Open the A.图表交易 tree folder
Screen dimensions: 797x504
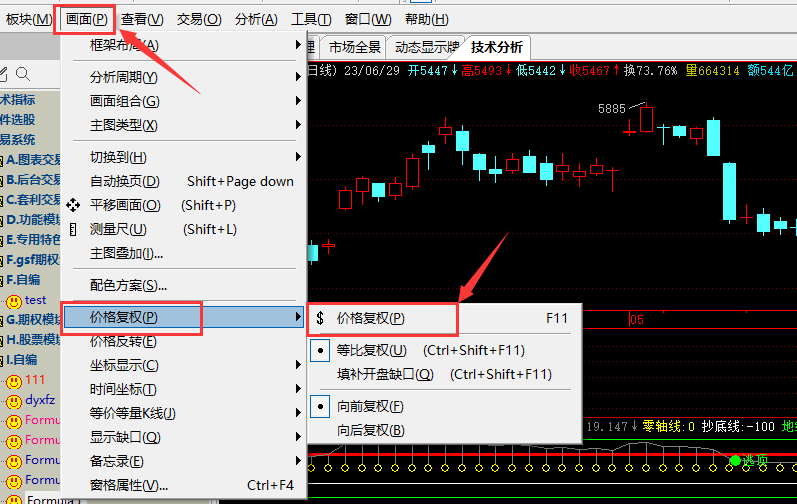[33, 160]
